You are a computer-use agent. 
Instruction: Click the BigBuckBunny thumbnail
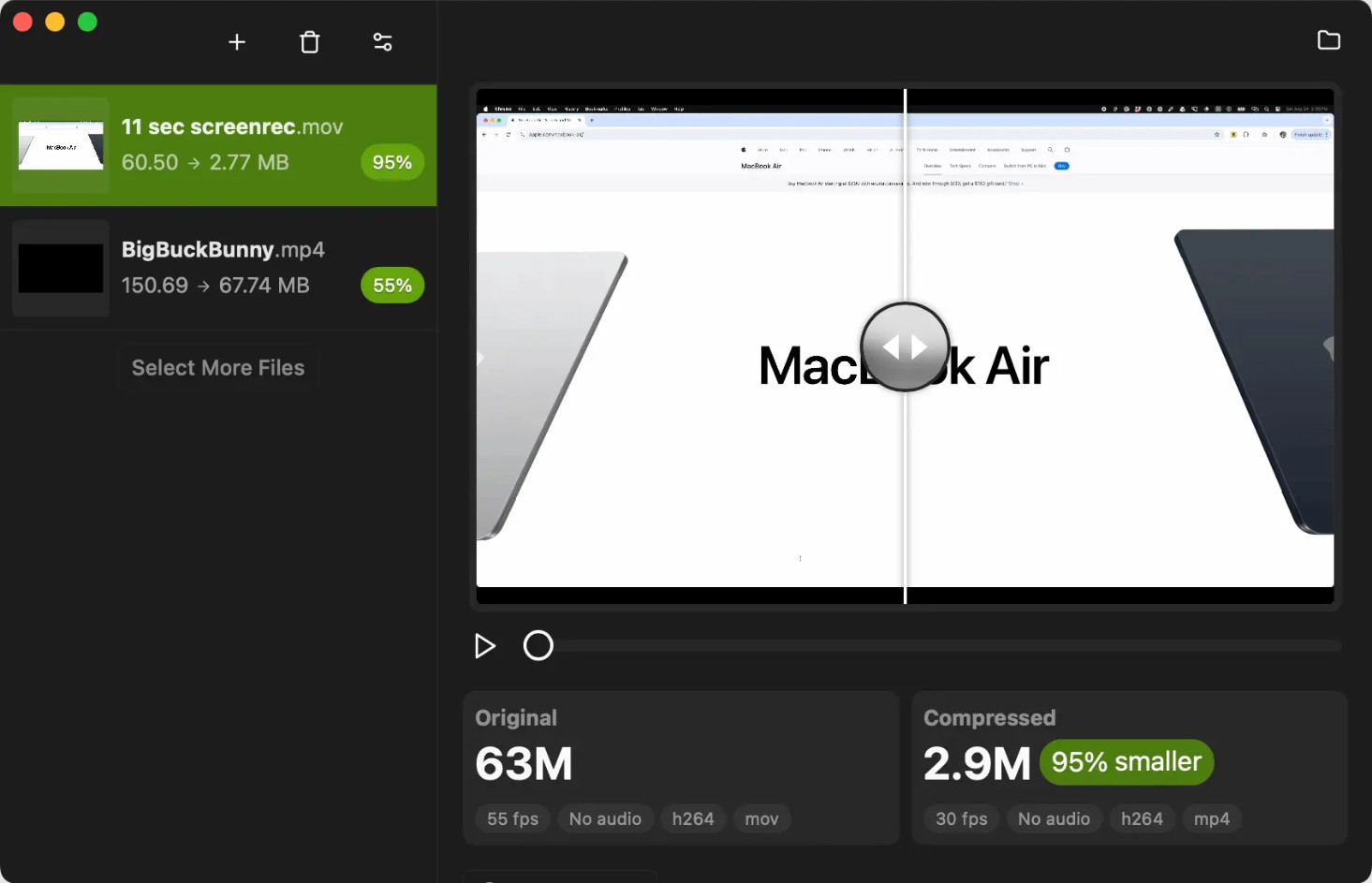click(x=61, y=269)
